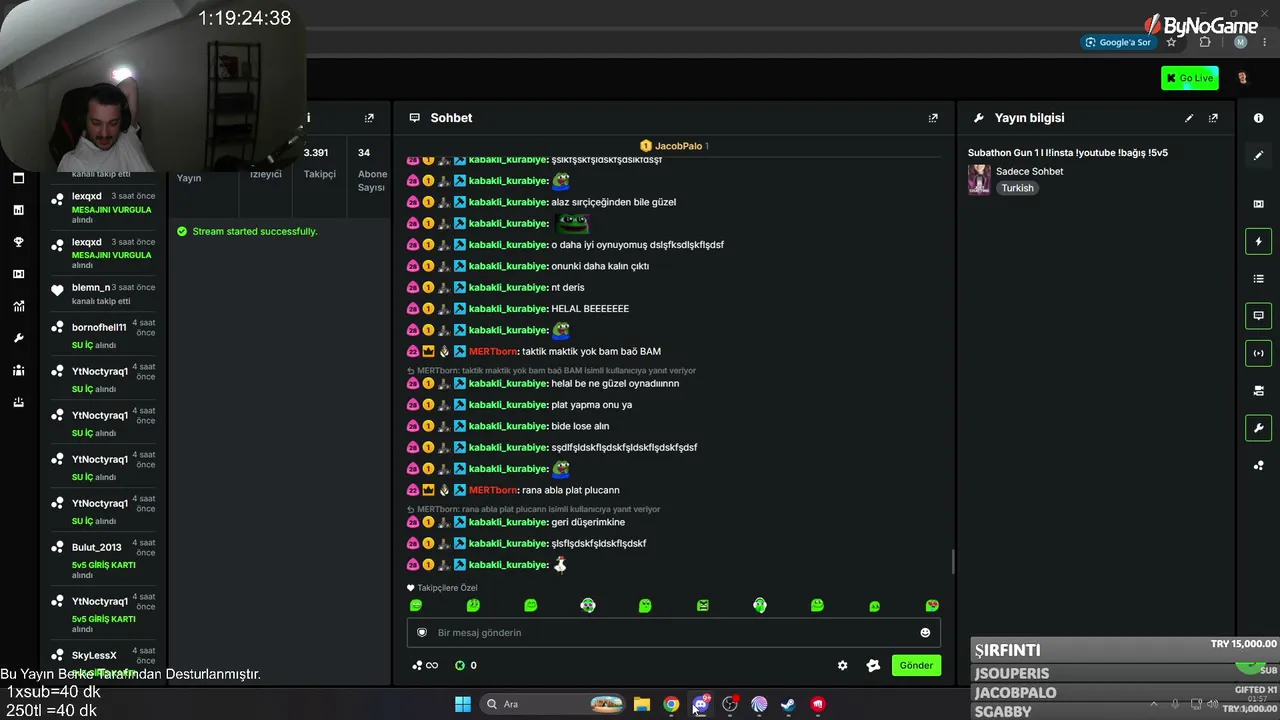The height and width of the screenshot is (720, 1280).
Task: Toggle the lightning bolt quick actions panel
Action: [x=1258, y=241]
